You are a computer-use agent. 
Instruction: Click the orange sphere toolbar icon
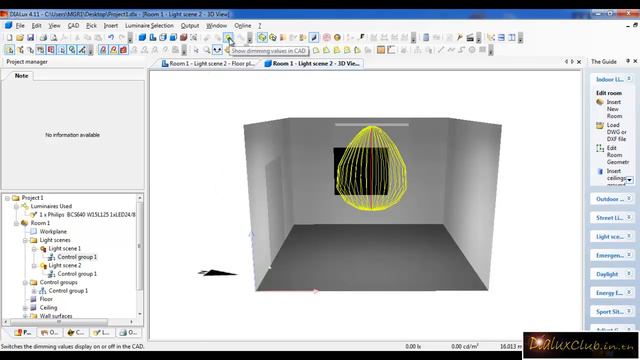click(337, 38)
